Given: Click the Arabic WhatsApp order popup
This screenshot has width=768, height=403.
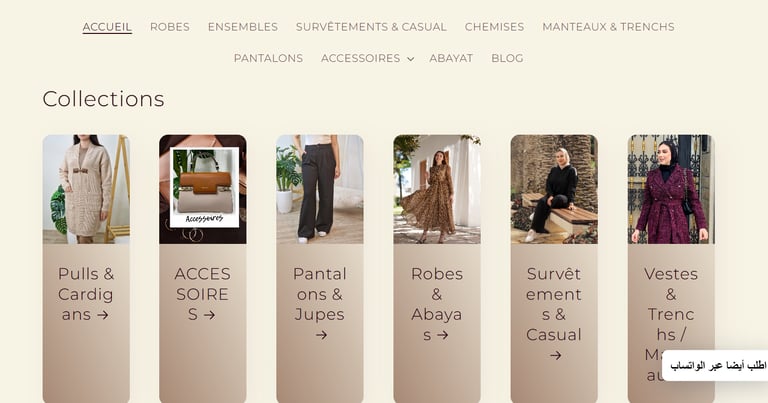Looking at the screenshot, I should click(x=715, y=365).
